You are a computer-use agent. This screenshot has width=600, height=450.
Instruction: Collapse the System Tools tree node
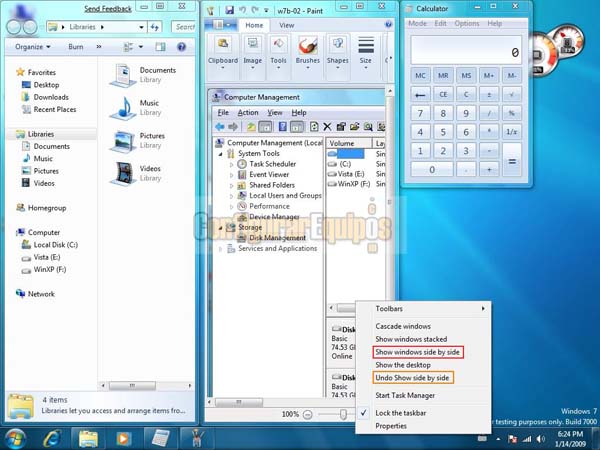coord(221,154)
